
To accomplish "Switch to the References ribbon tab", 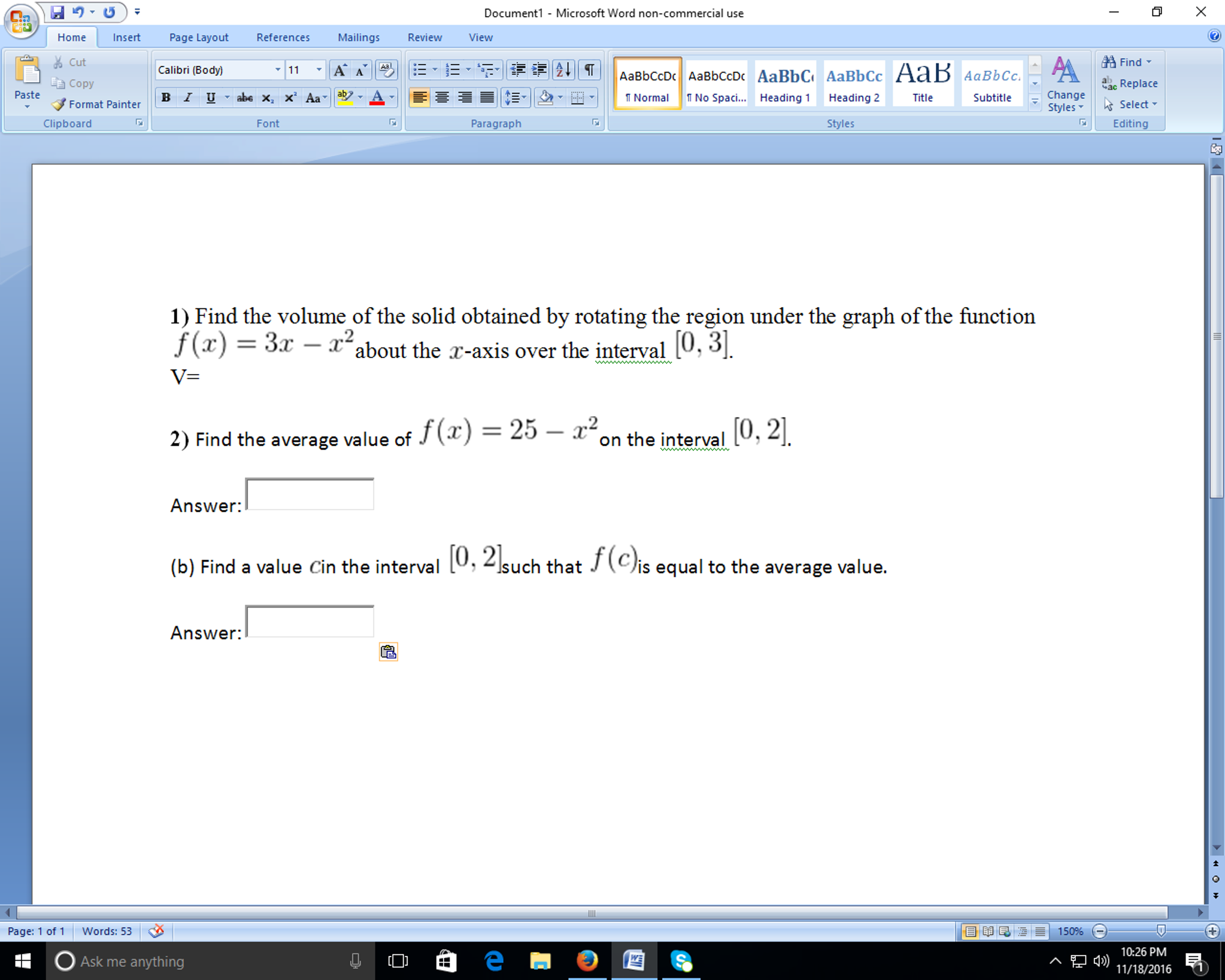I will click(x=283, y=37).
